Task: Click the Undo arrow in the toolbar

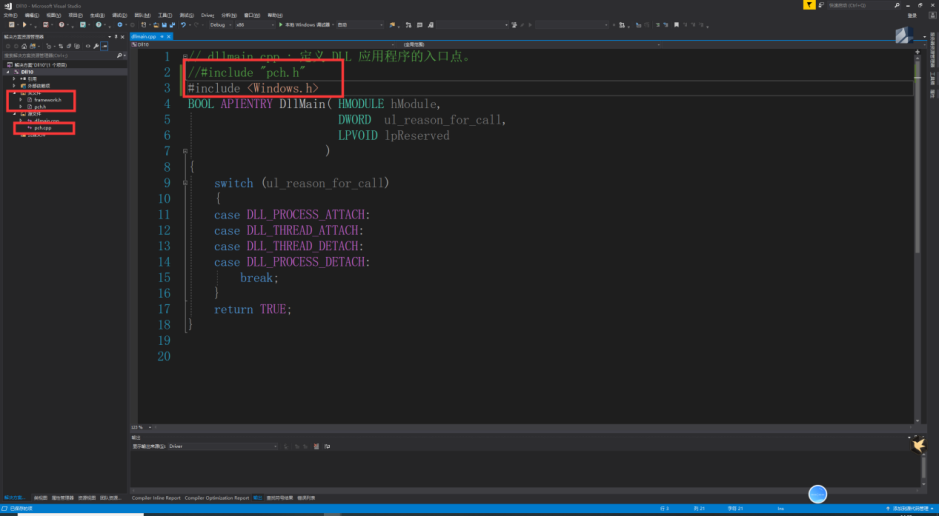Action: click(x=184, y=25)
